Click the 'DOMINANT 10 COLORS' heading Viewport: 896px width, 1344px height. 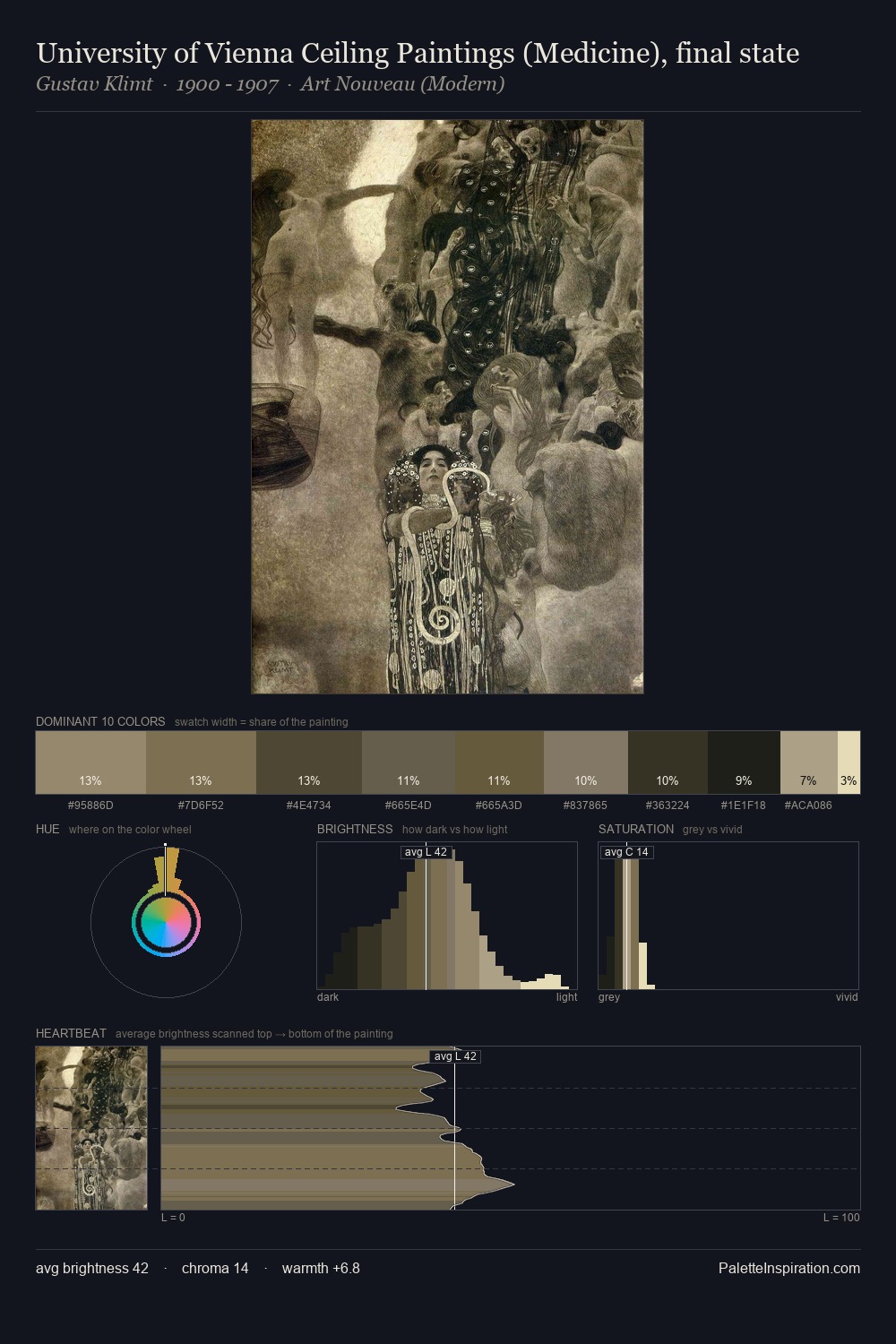point(100,721)
